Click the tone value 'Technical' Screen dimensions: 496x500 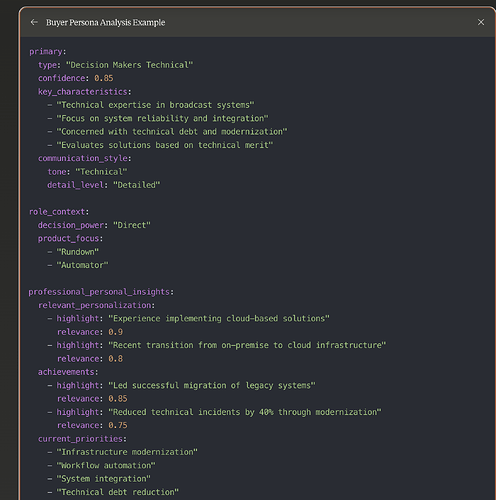(x=101, y=171)
